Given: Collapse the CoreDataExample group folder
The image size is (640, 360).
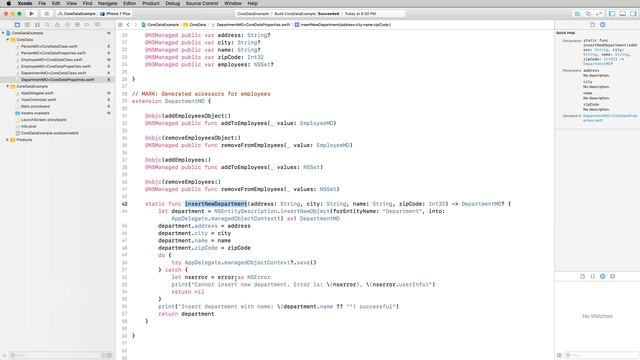Looking at the screenshot, I should tap(8, 87).
